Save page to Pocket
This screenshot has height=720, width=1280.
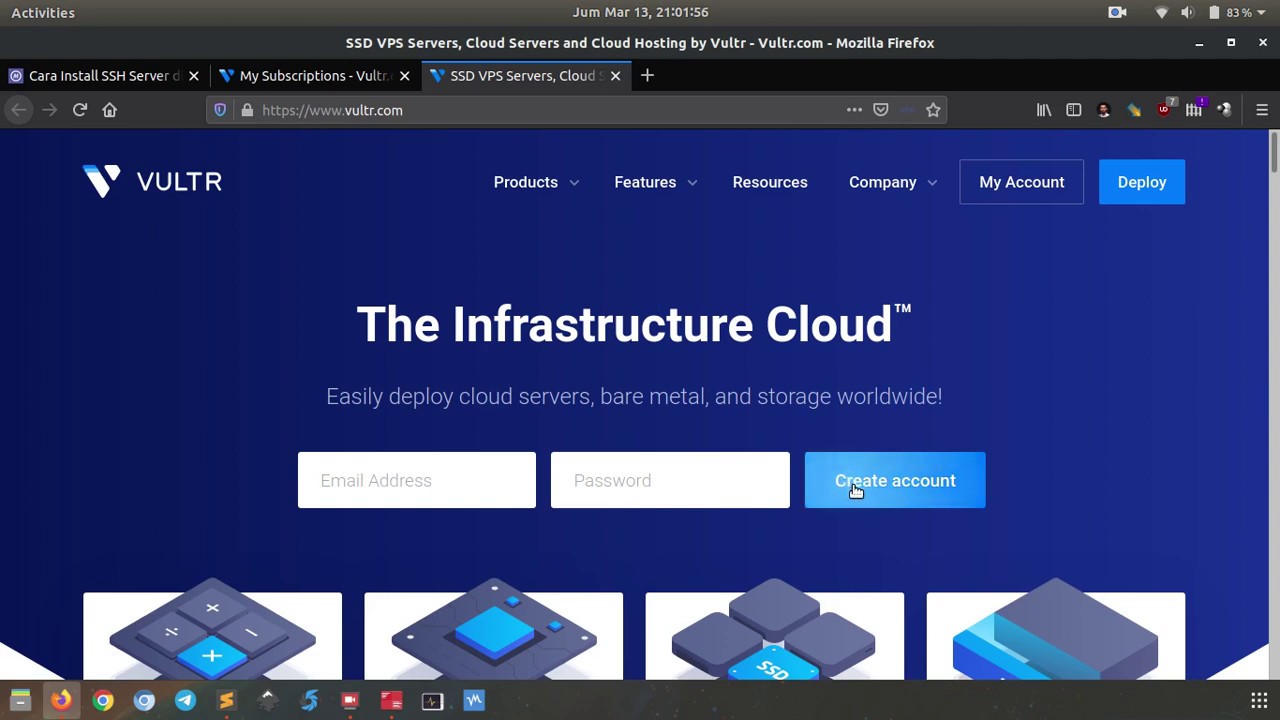(x=881, y=110)
